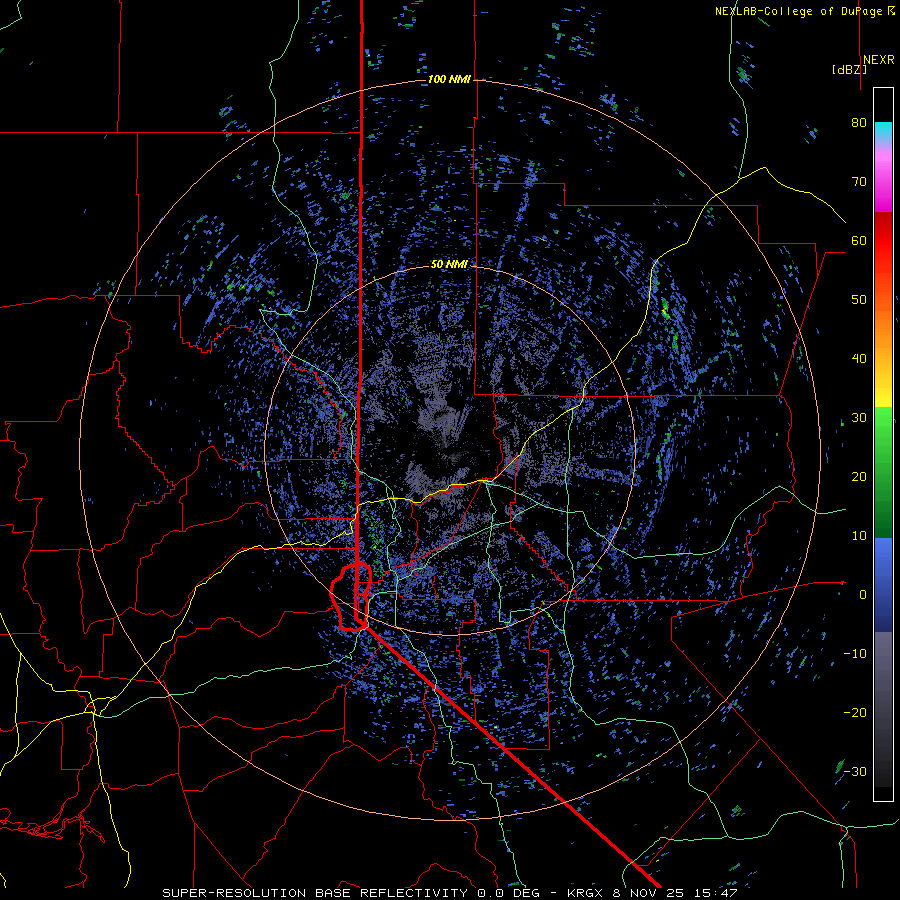Click the dBZ units label above legend
The width and height of the screenshot is (900, 900).
pyautogui.click(x=849, y=70)
